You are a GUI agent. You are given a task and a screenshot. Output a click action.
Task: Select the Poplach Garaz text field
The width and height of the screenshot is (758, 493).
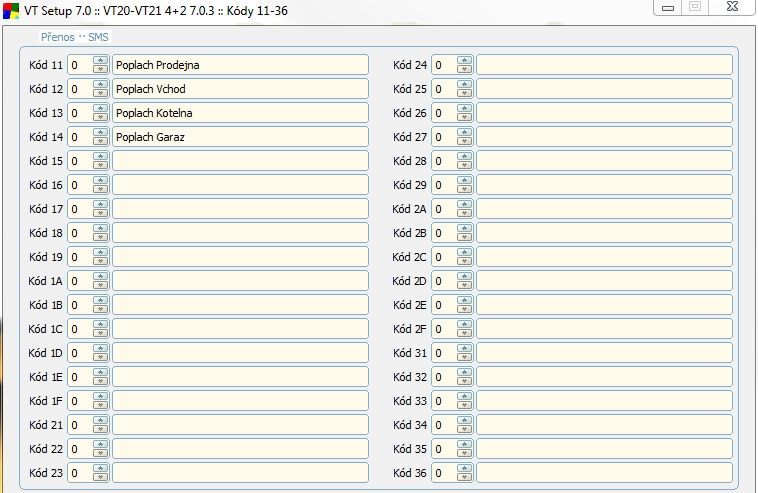point(240,137)
